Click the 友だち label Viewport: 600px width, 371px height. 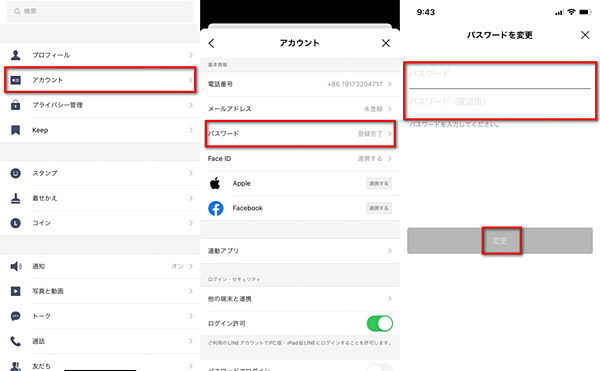pos(41,366)
